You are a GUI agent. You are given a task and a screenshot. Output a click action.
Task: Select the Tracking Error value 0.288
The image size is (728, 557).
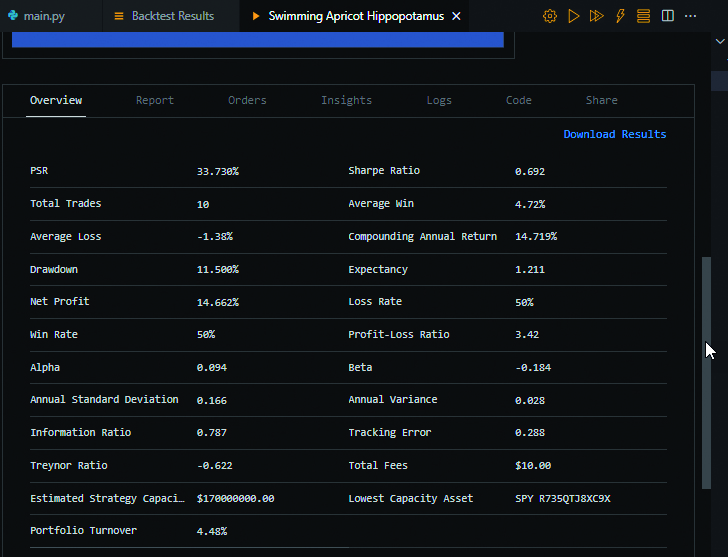530,432
